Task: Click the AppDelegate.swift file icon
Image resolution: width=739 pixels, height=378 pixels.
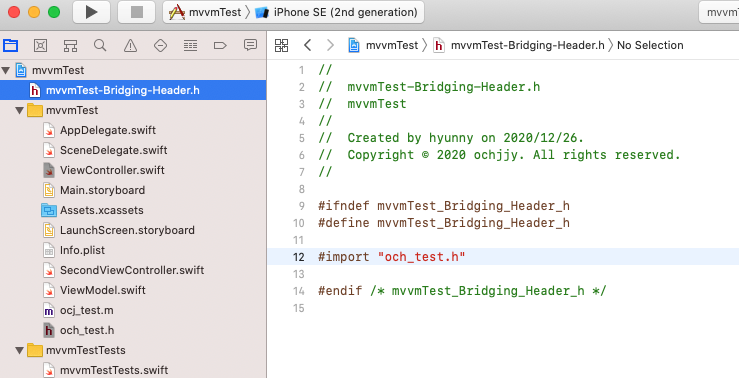Action: [x=49, y=131]
